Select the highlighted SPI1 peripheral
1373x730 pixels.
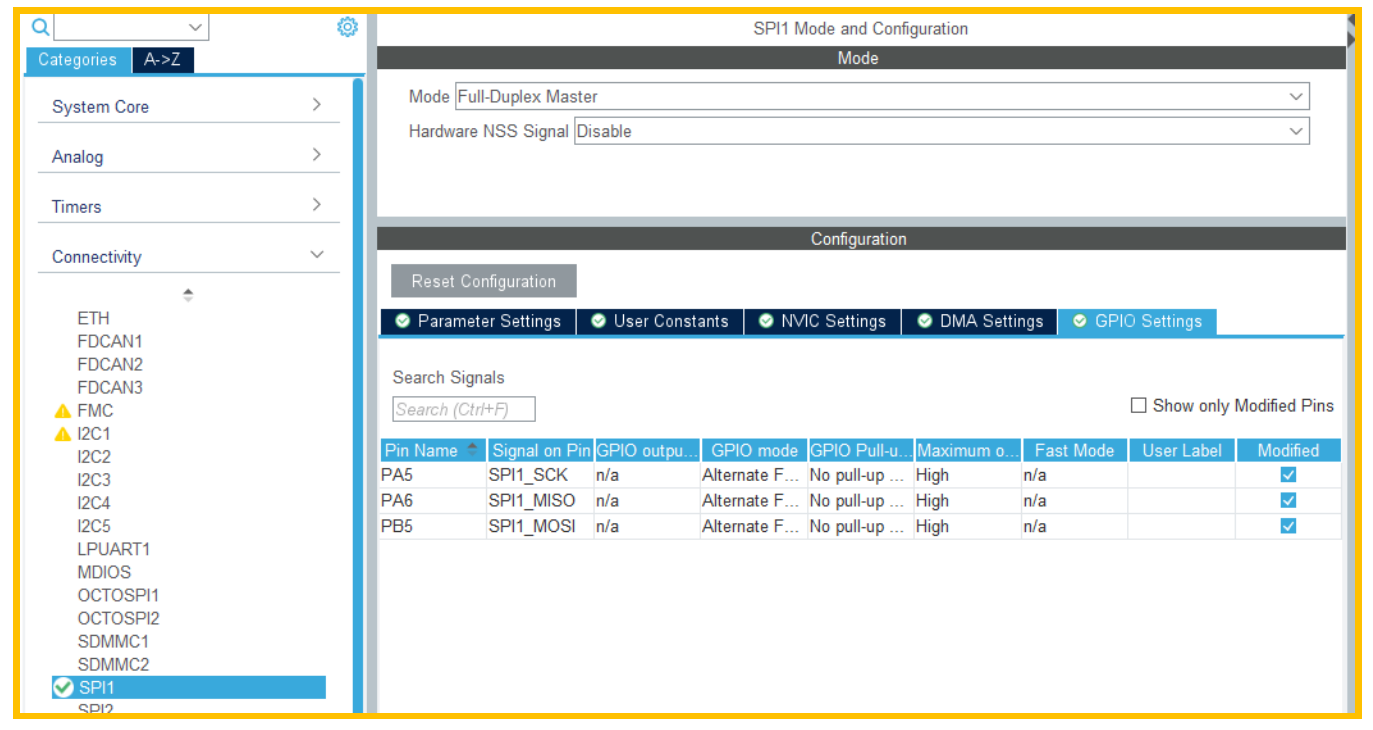pos(188,687)
